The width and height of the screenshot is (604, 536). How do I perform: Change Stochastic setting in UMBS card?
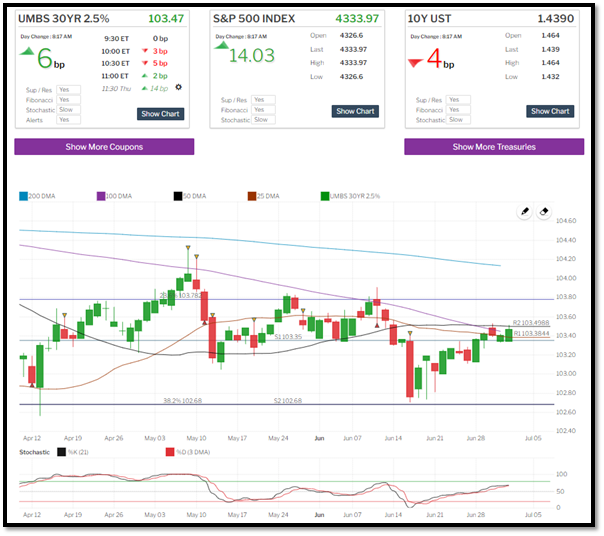pyautogui.click(x=69, y=110)
